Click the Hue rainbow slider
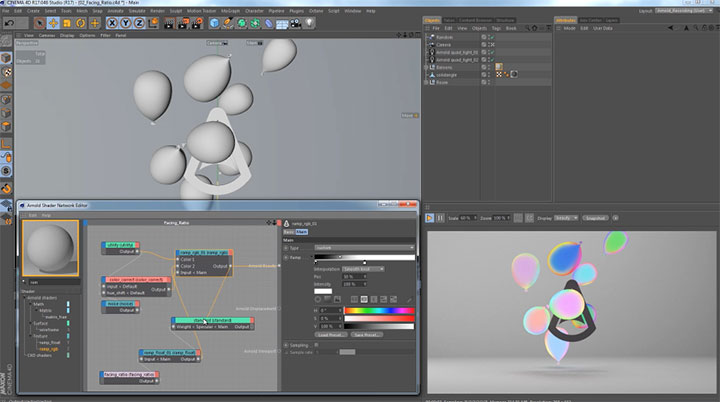This screenshot has height=402, width=720. (x=379, y=311)
